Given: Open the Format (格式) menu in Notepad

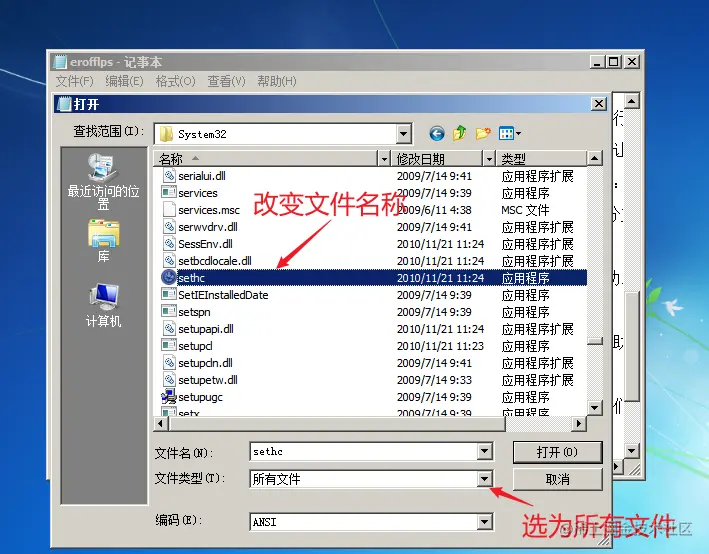Looking at the screenshot, I should 175,81.
